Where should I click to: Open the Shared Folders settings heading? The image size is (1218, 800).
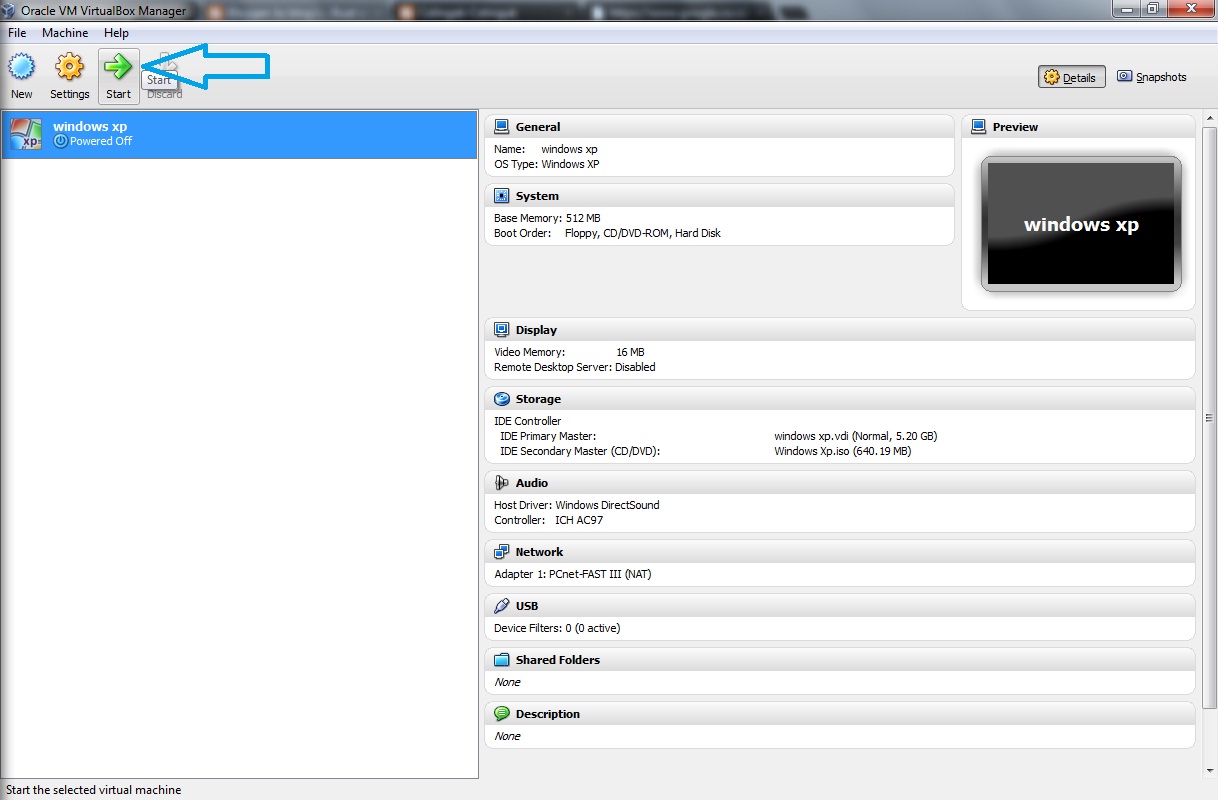point(558,660)
